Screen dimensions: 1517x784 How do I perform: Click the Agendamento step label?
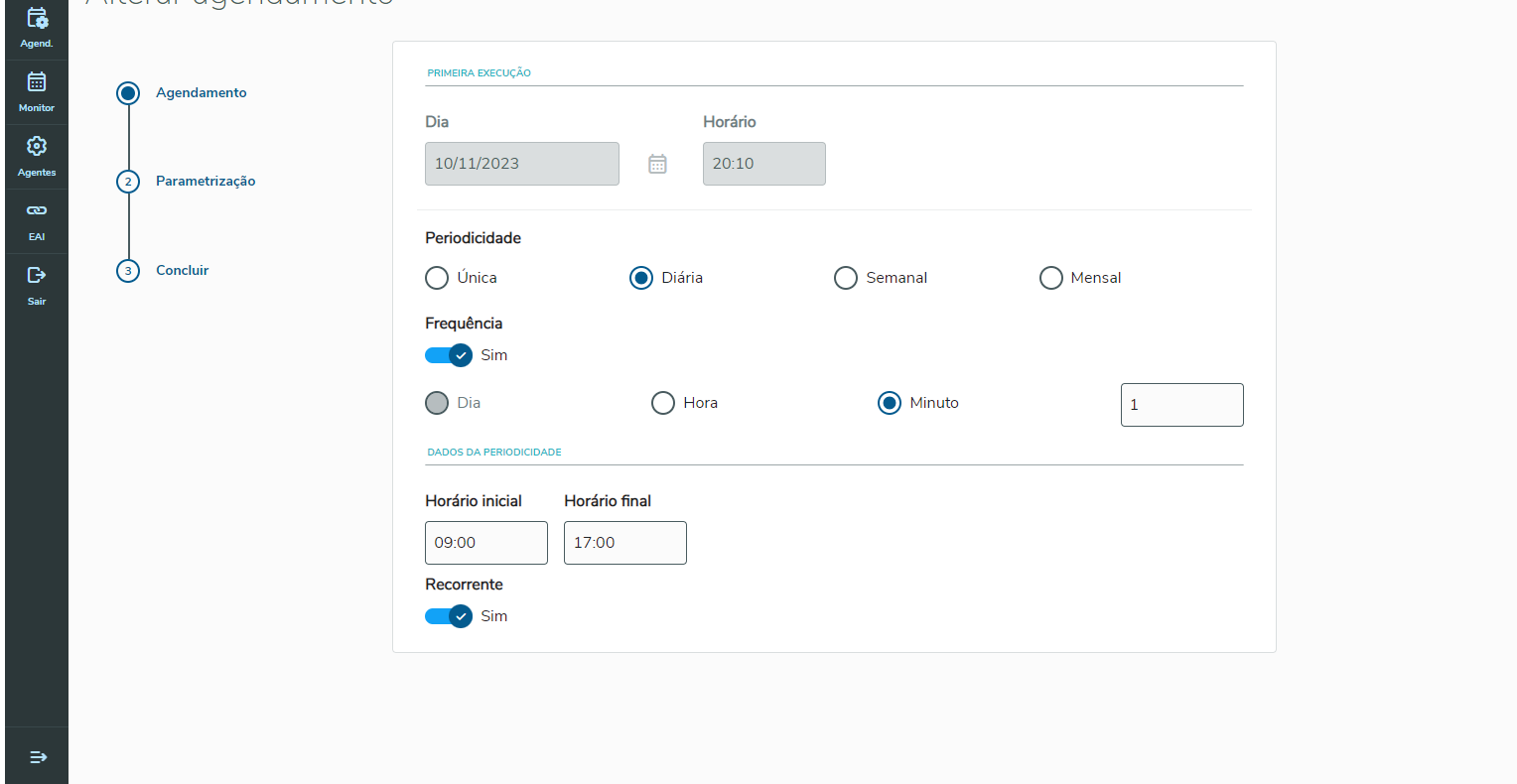click(x=202, y=92)
